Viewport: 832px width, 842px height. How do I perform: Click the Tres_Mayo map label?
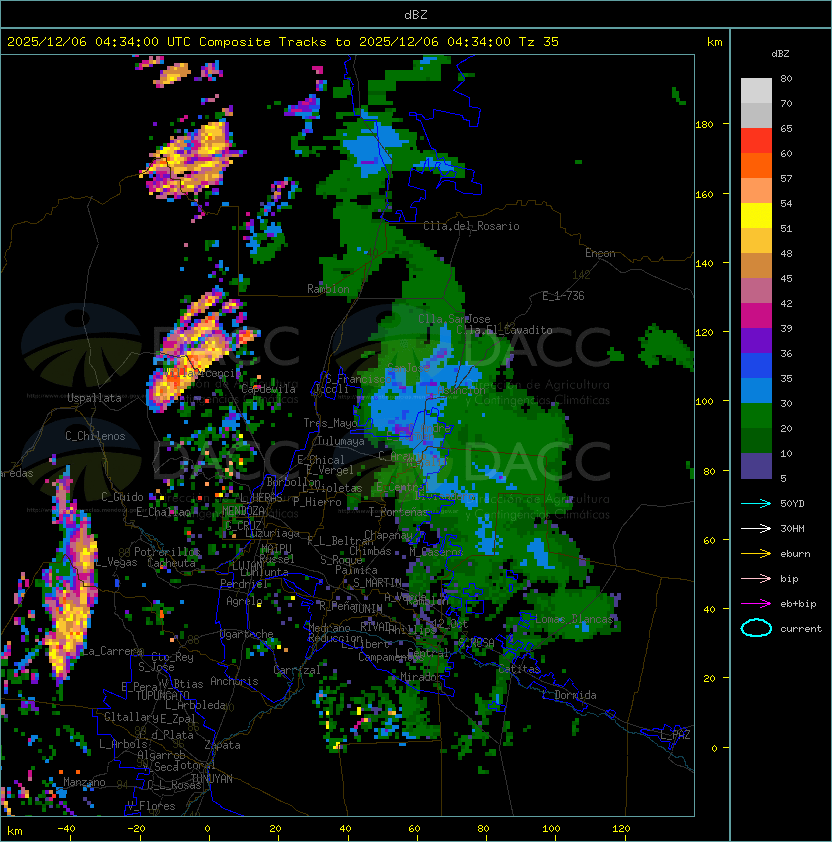pos(330,423)
